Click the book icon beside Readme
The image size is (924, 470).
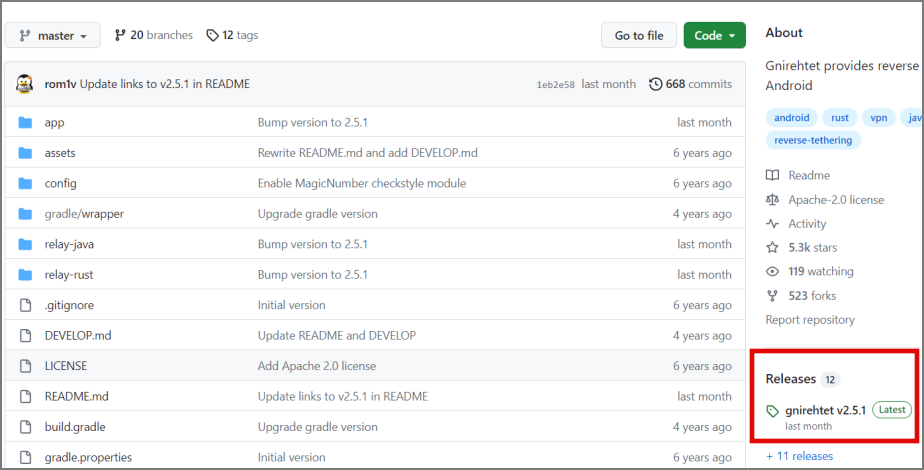pyautogui.click(x=772, y=175)
